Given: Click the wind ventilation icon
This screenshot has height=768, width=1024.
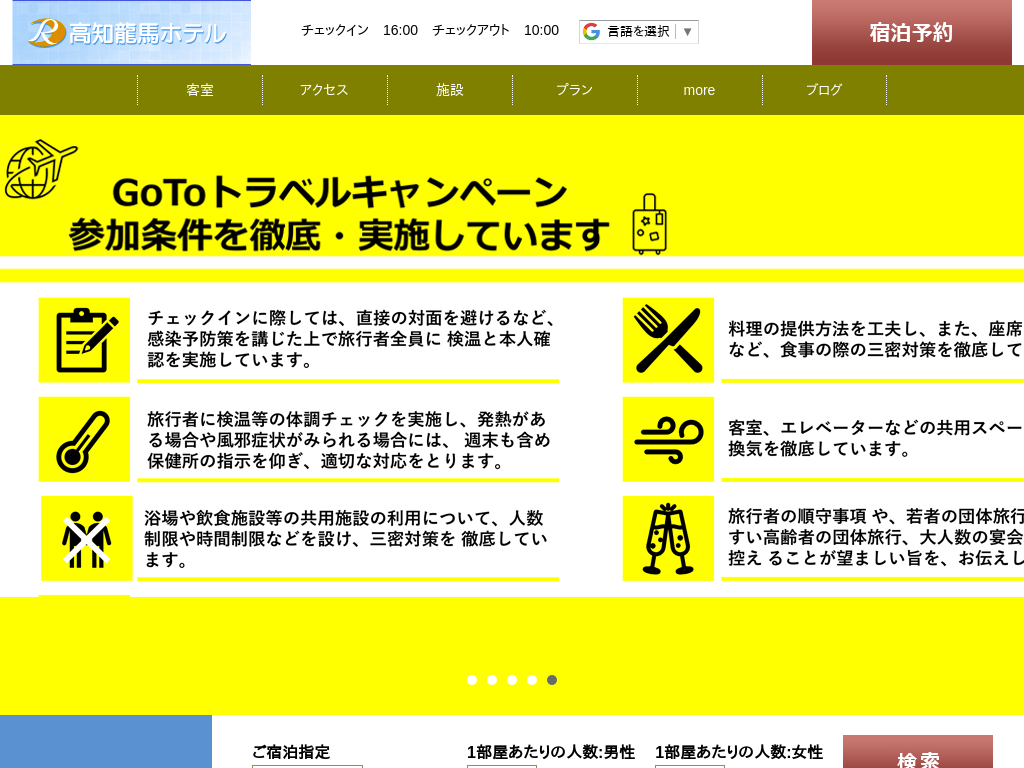Looking at the screenshot, I should tap(668, 439).
